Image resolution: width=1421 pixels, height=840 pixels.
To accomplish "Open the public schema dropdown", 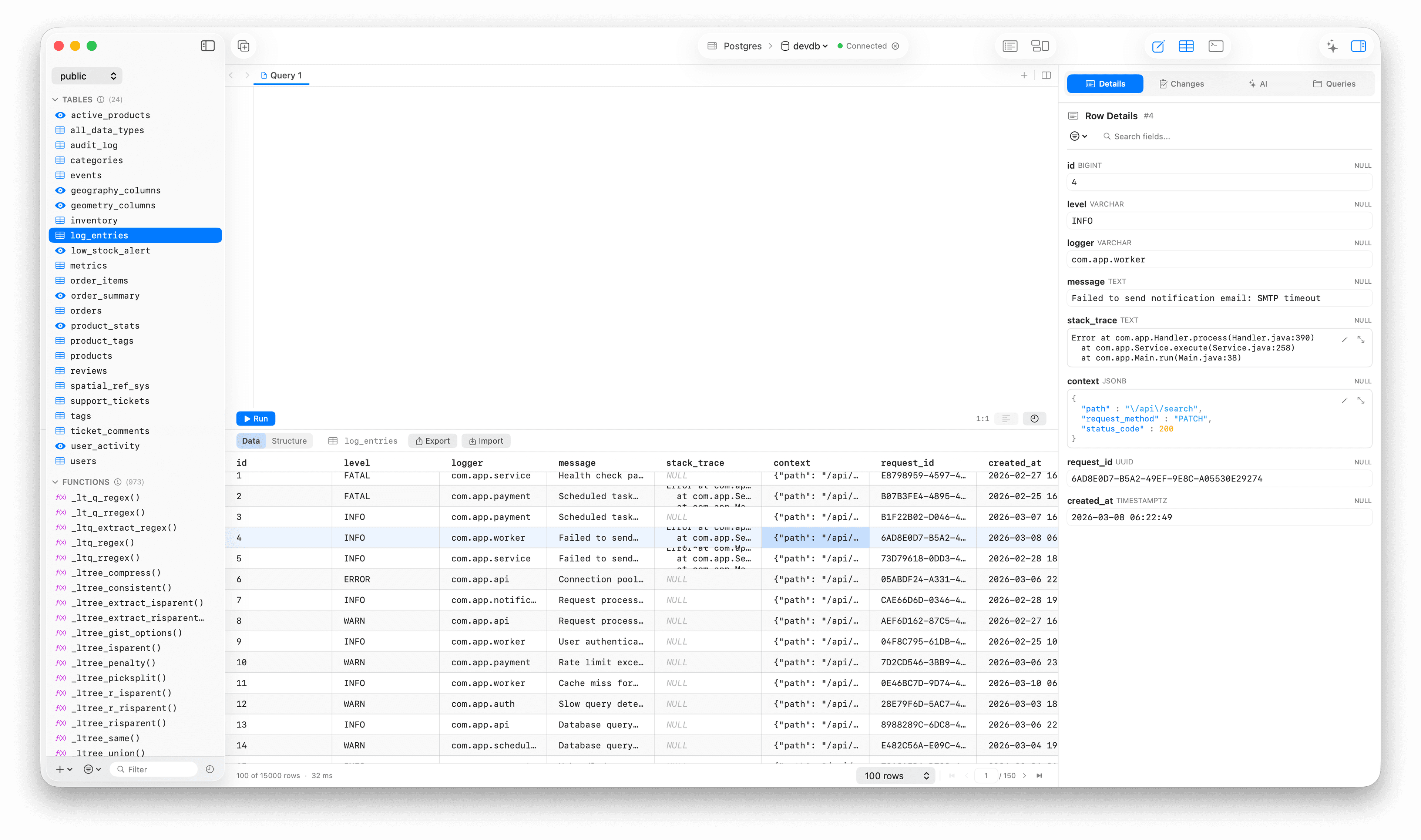I will point(87,76).
